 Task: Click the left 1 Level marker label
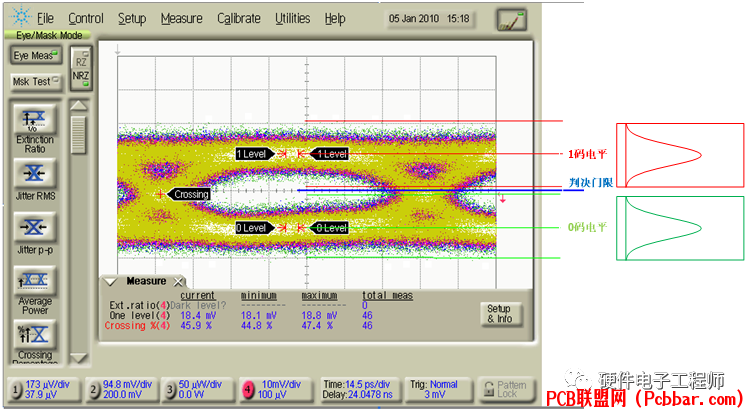[x=254, y=154]
